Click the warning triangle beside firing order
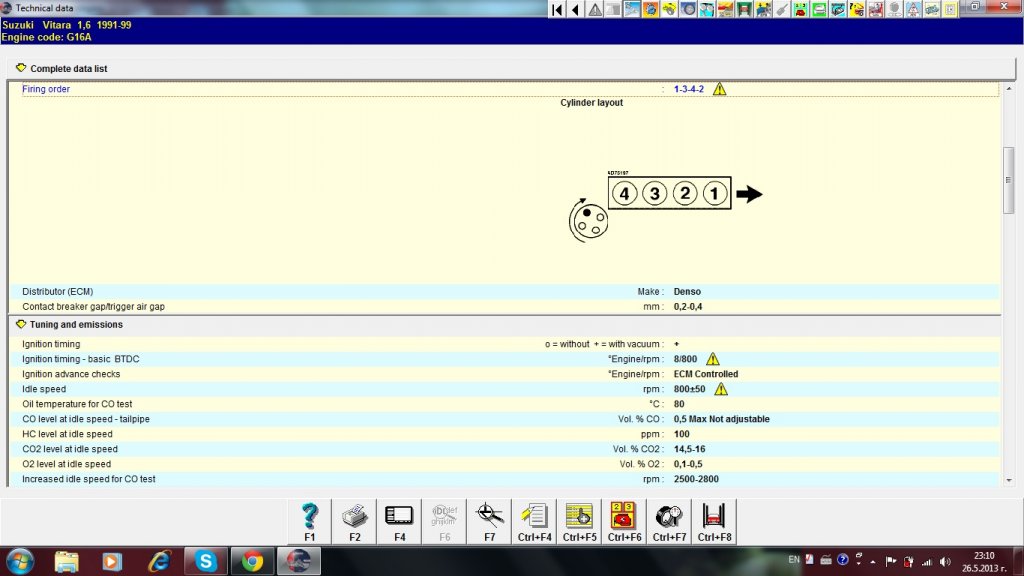Viewport: 1024px width, 576px height. click(x=720, y=89)
